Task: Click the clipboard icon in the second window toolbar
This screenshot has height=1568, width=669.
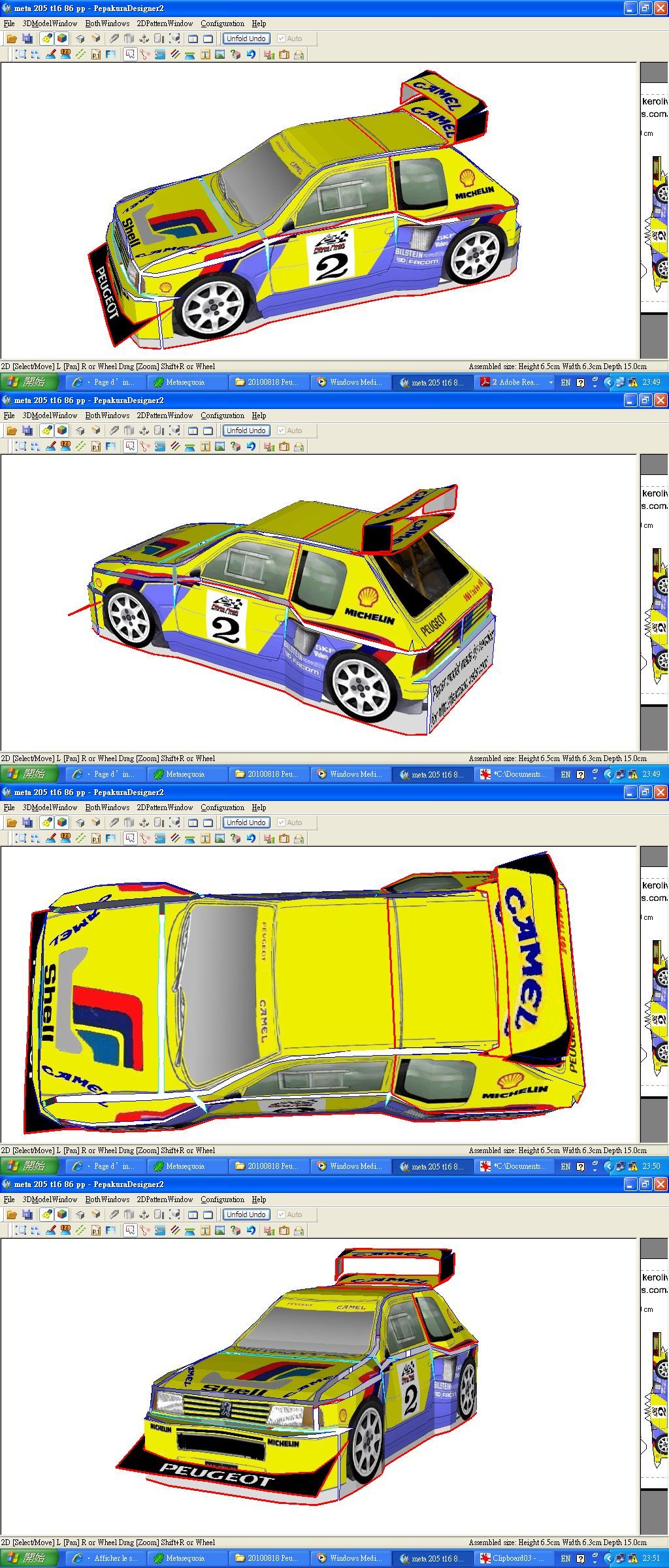Action: (284, 447)
